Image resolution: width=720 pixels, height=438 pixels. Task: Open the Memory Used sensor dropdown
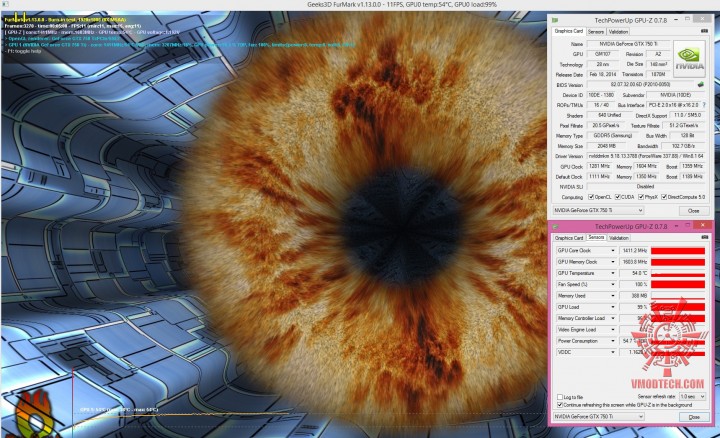pyautogui.click(x=613, y=296)
